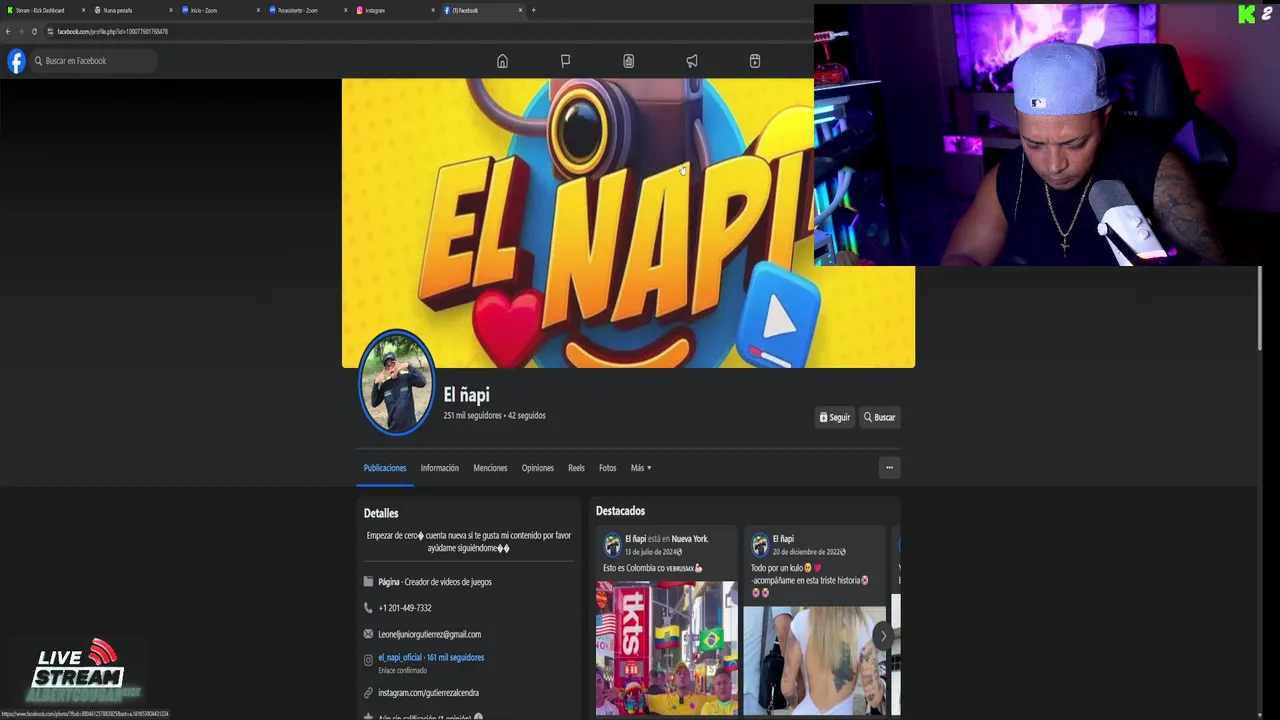Screen dimensions: 1280x720
Task: Reload the page with refresh icon
Action: [x=34, y=31]
